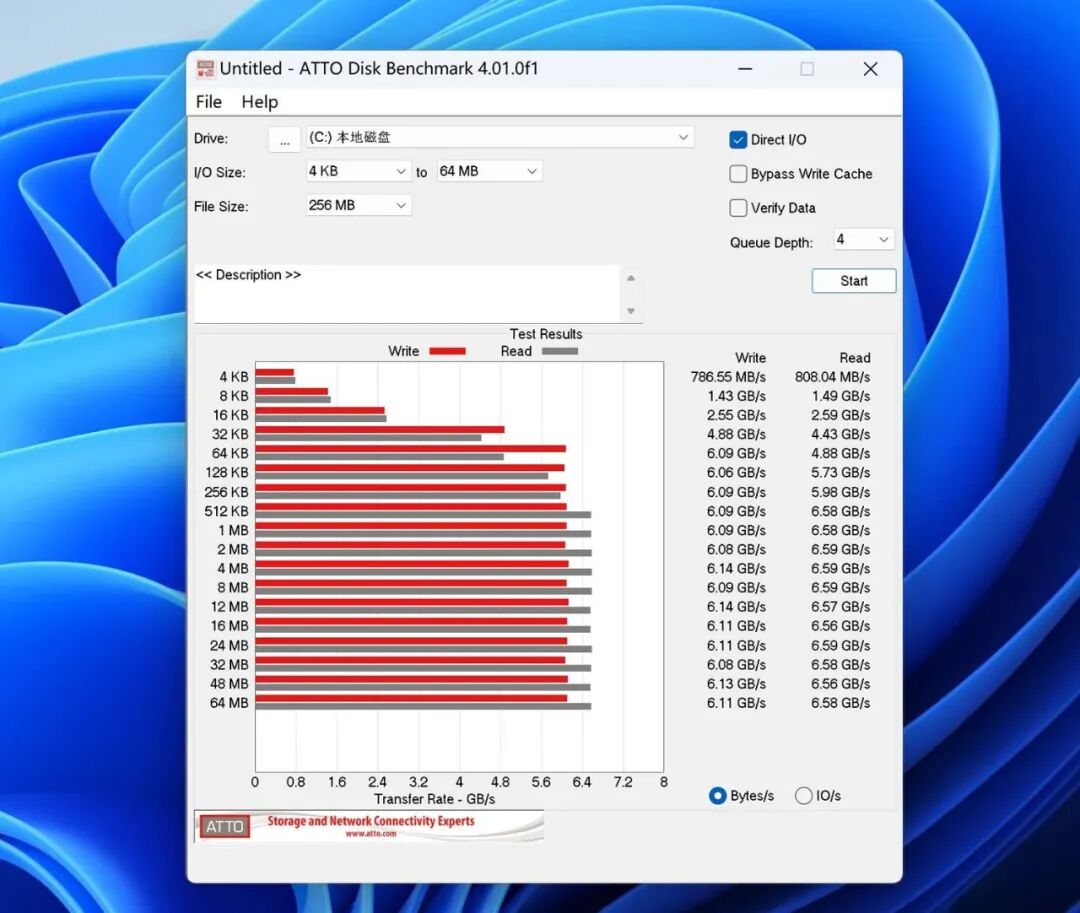
Task: Click inside the Description text box
Action: pos(406,294)
